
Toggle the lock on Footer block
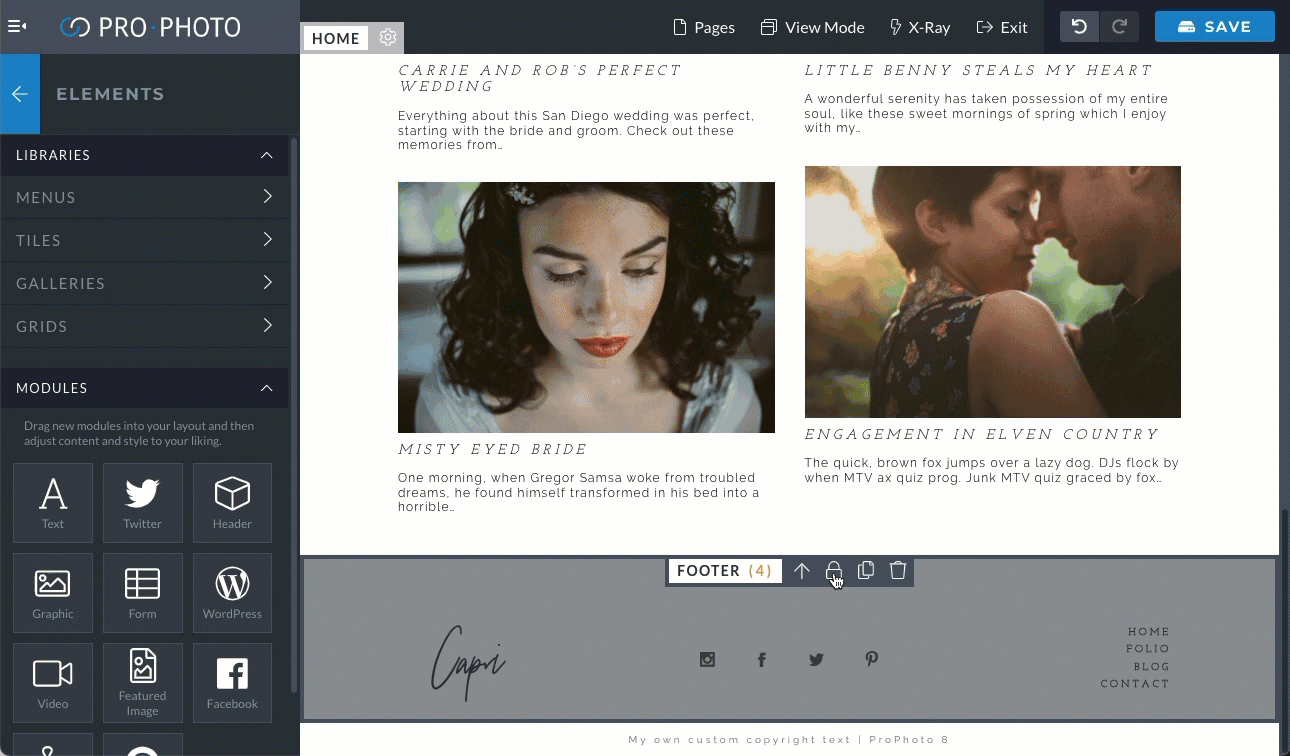click(x=834, y=570)
